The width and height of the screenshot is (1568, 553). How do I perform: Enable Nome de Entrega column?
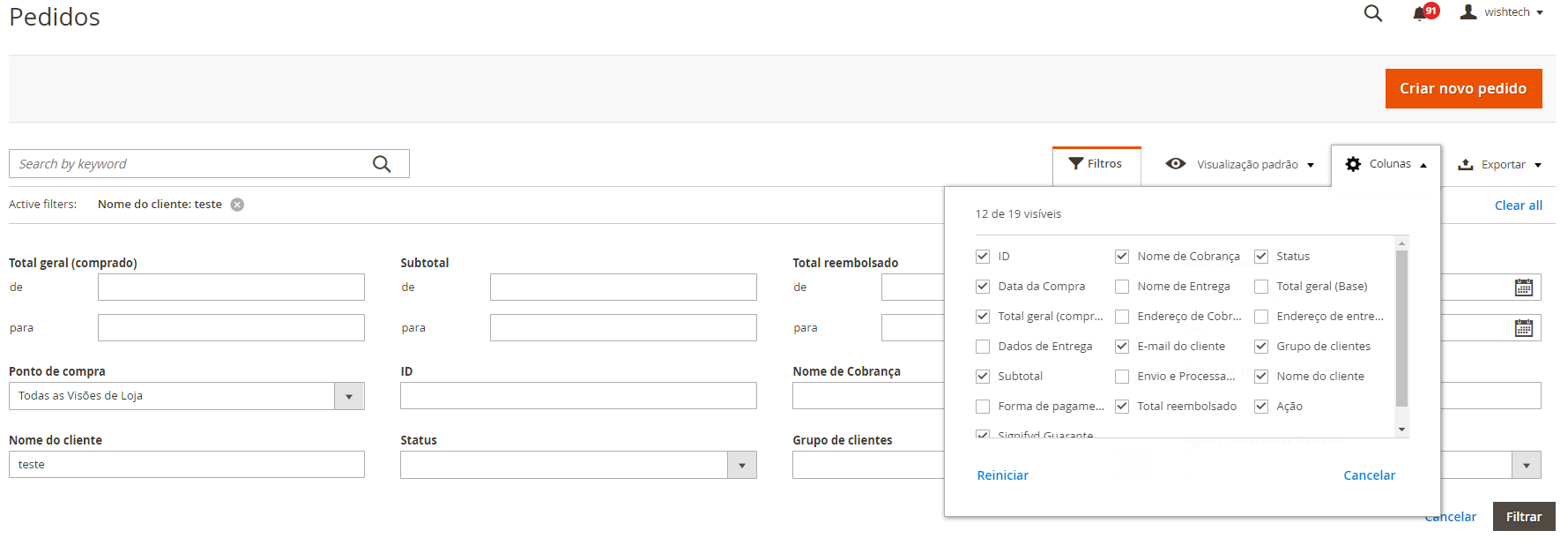1122,287
